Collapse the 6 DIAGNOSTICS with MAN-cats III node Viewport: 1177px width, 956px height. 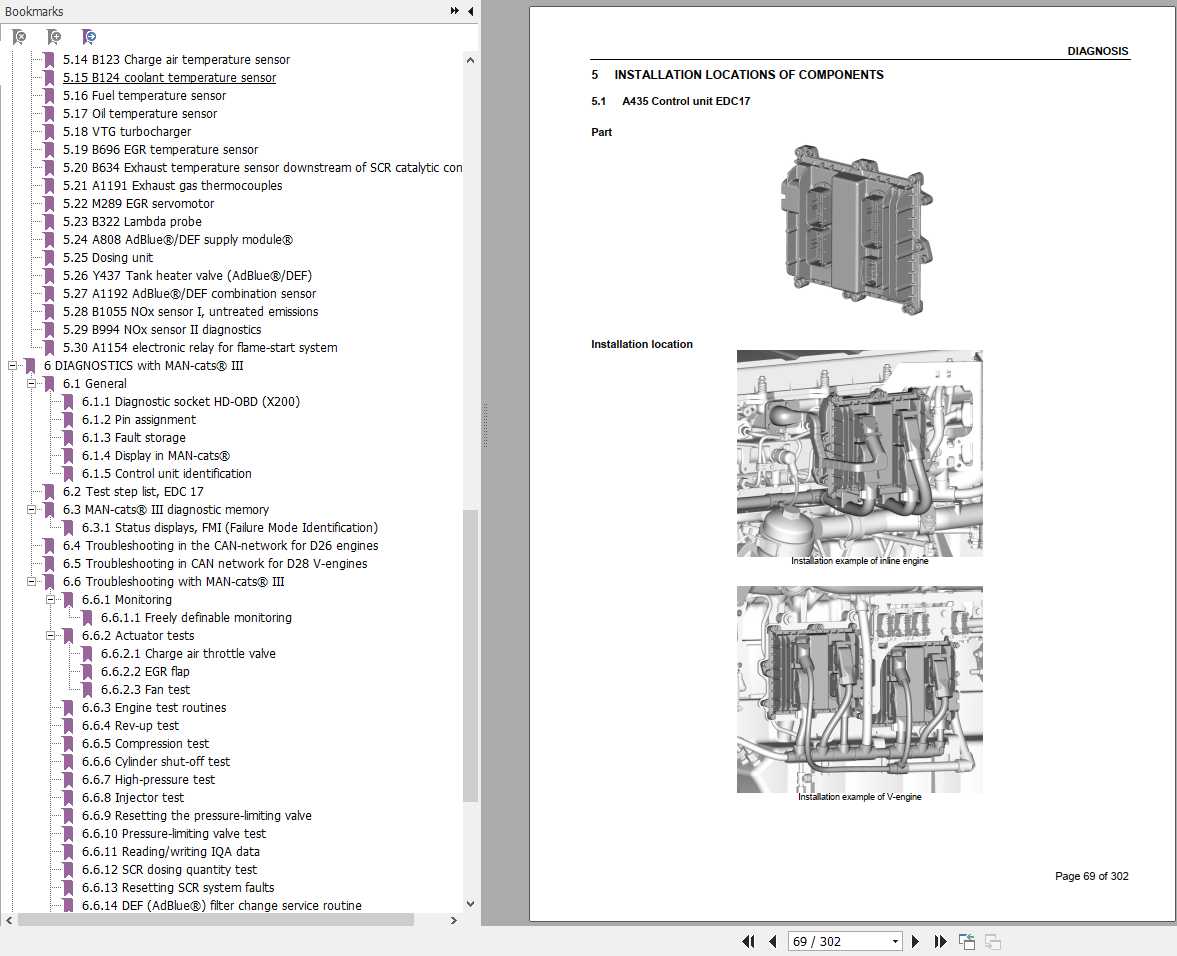[x=12, y=365]
